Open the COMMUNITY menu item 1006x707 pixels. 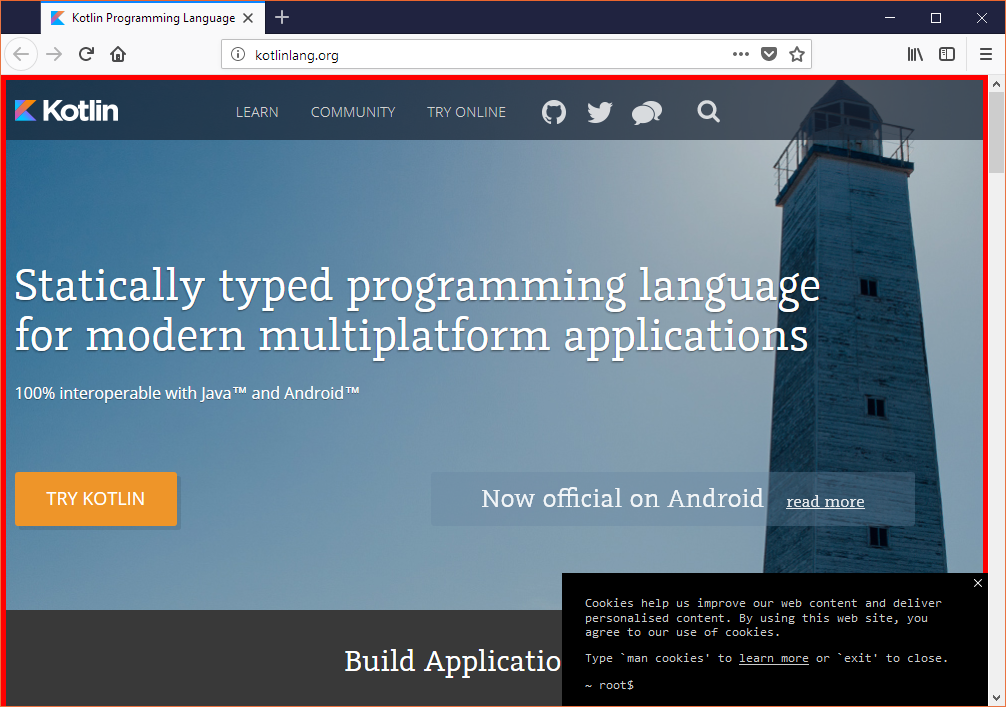point(353,112)
